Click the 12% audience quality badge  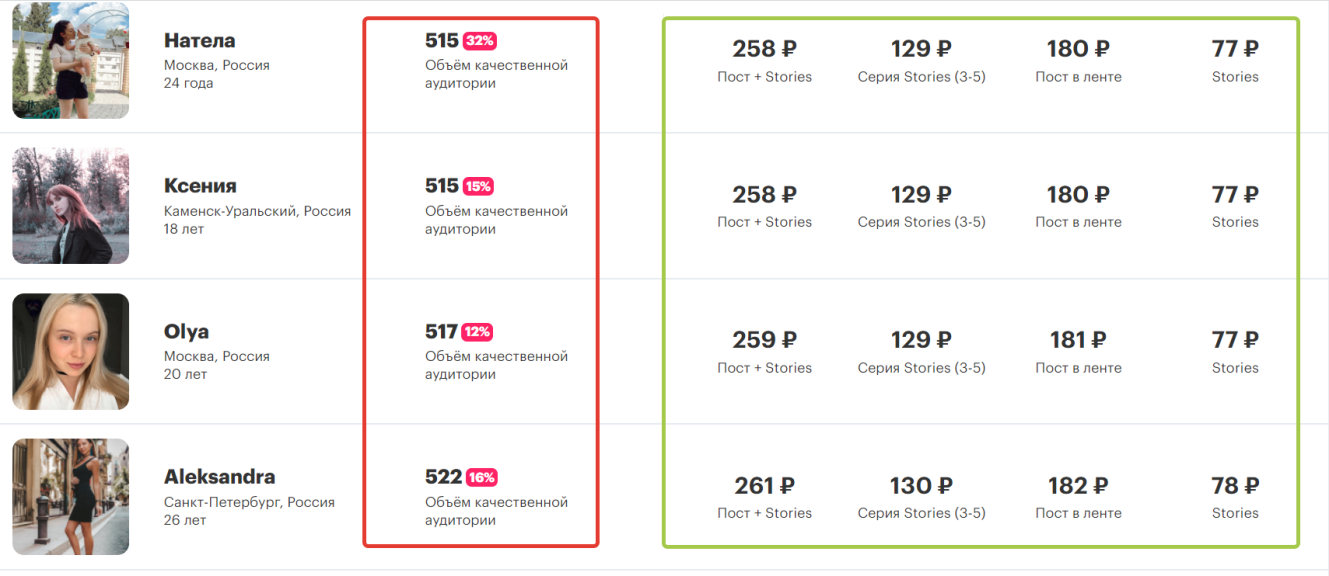tap(477, 332)
